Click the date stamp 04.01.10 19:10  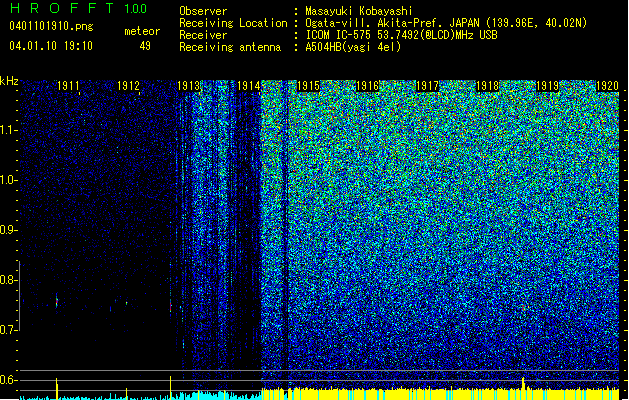[x=51, y=46]
